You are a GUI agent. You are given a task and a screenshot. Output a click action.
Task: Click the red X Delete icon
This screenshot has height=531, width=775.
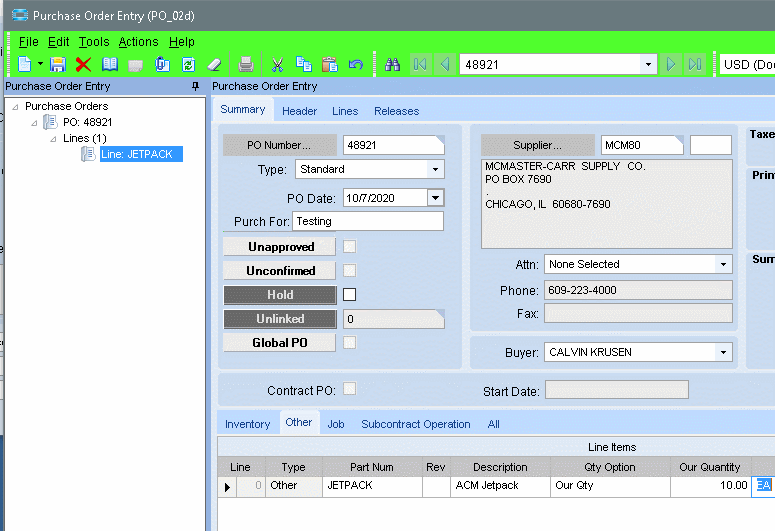[83, 64]
